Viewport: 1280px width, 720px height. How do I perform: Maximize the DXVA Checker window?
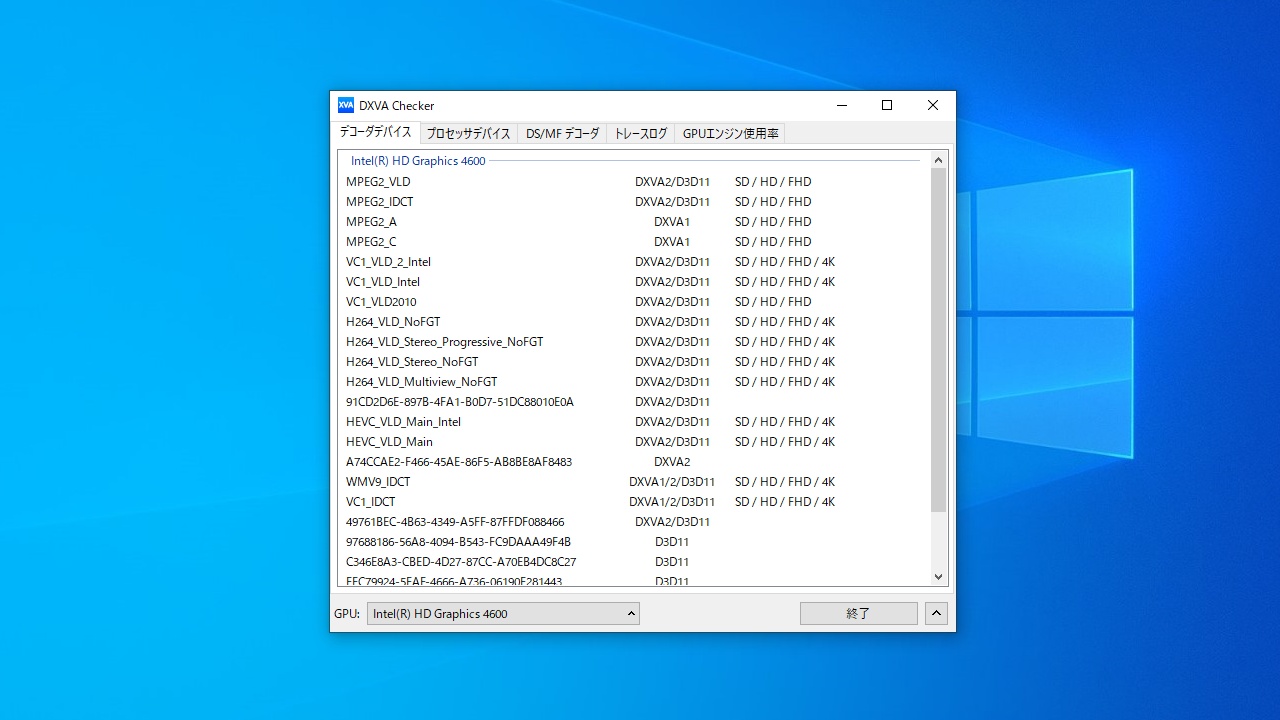coord(887,105)
